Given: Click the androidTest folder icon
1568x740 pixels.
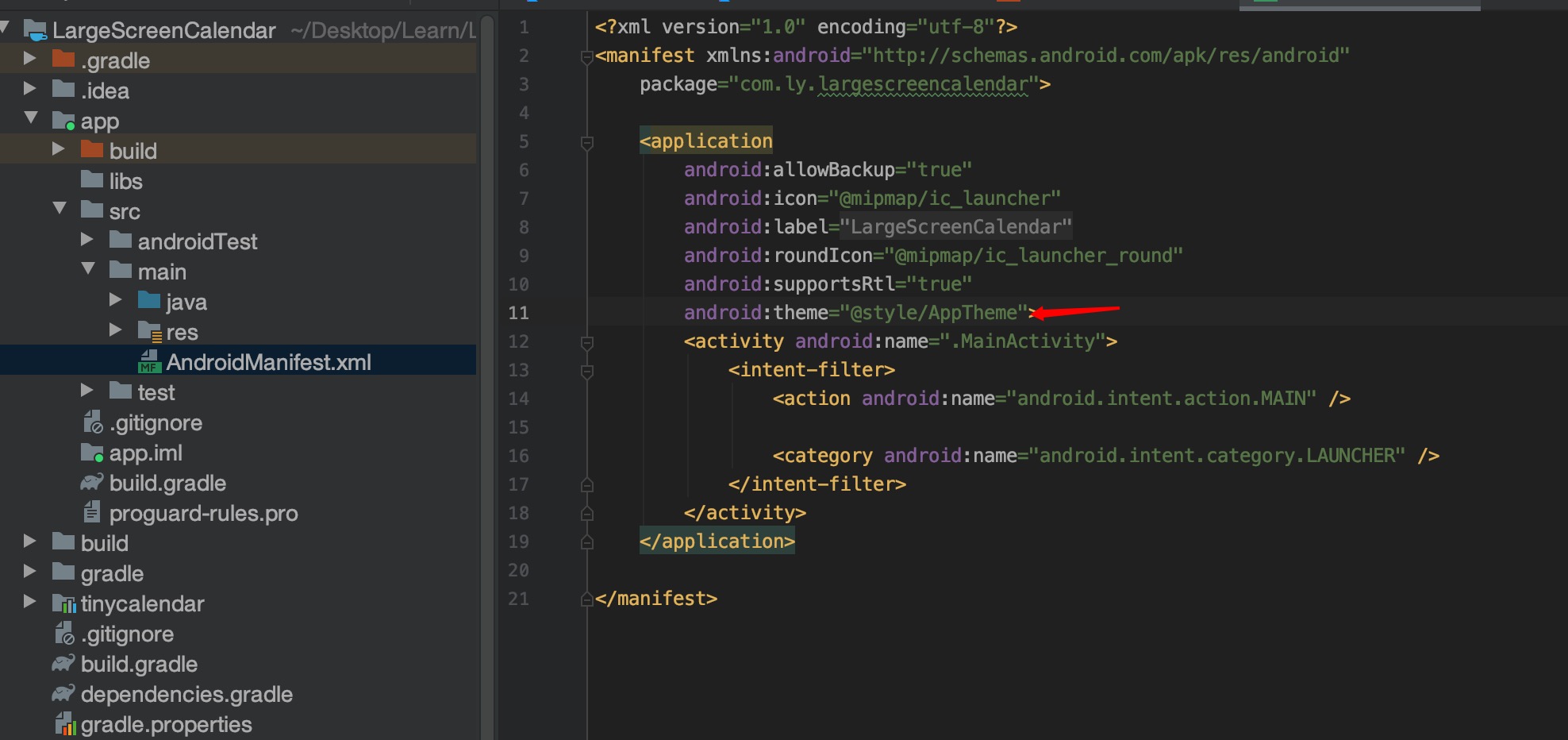Looking at the screenshot, I should [x=121, y=240].
